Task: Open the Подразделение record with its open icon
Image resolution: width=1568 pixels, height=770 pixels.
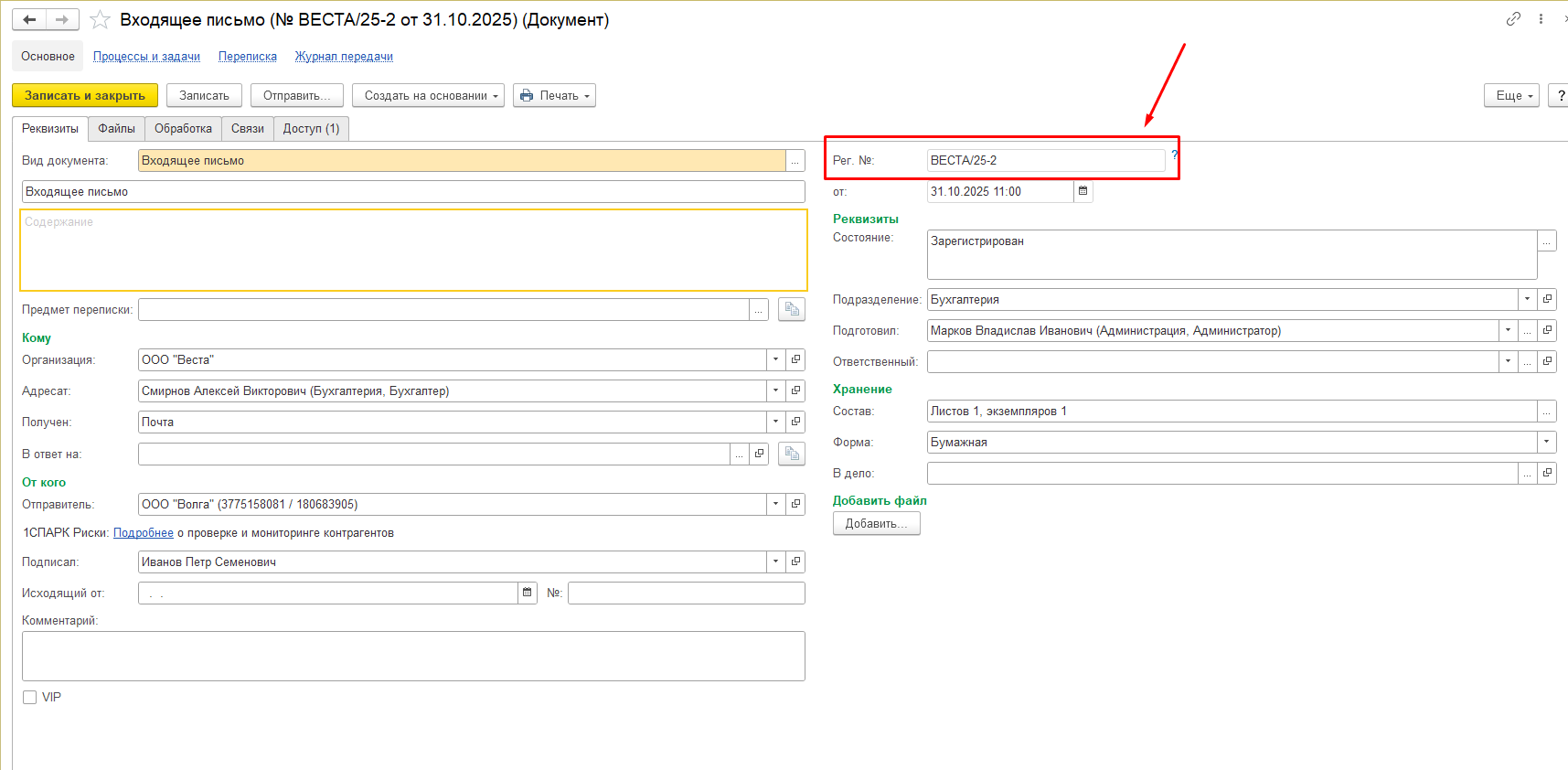Action: tap(1547, 299)
